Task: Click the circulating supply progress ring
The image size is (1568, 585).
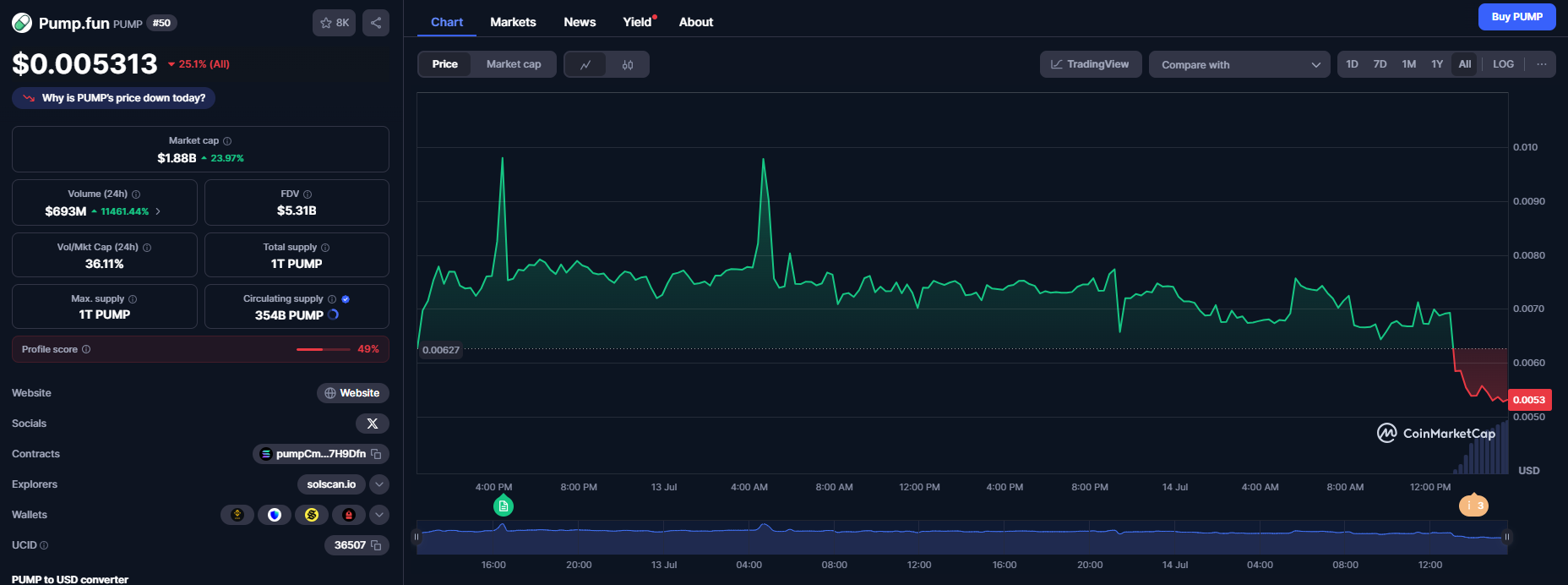Action: click(334, 314)
